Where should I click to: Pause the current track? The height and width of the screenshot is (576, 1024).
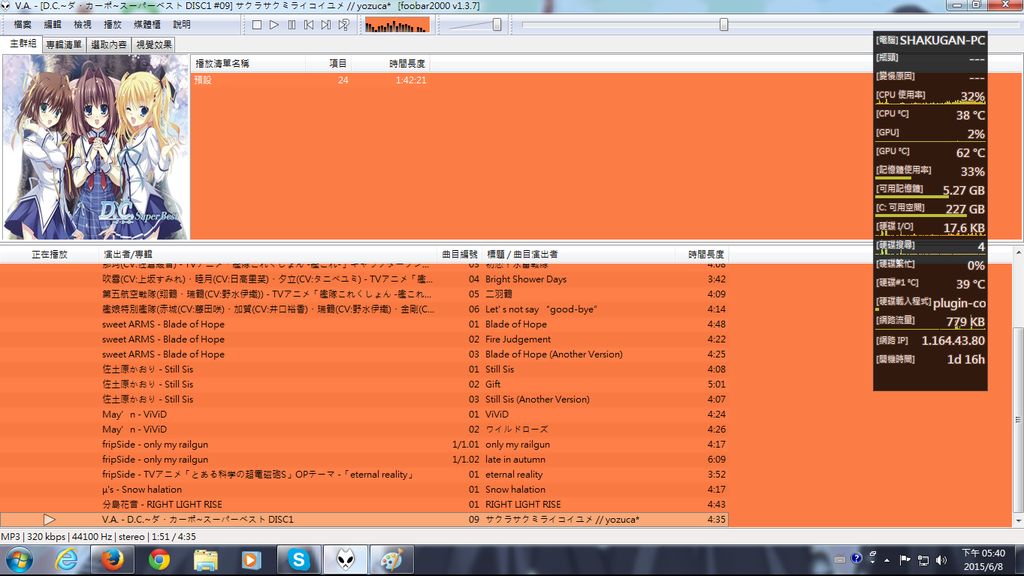[291, 25]
